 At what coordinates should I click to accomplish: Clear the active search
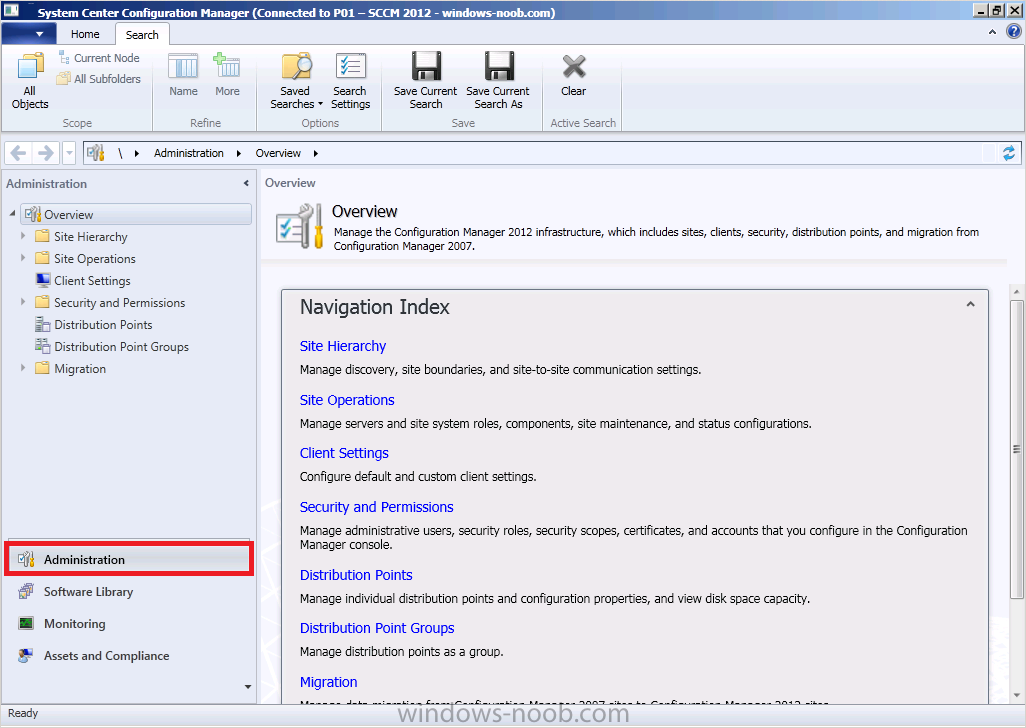point(573,75)
